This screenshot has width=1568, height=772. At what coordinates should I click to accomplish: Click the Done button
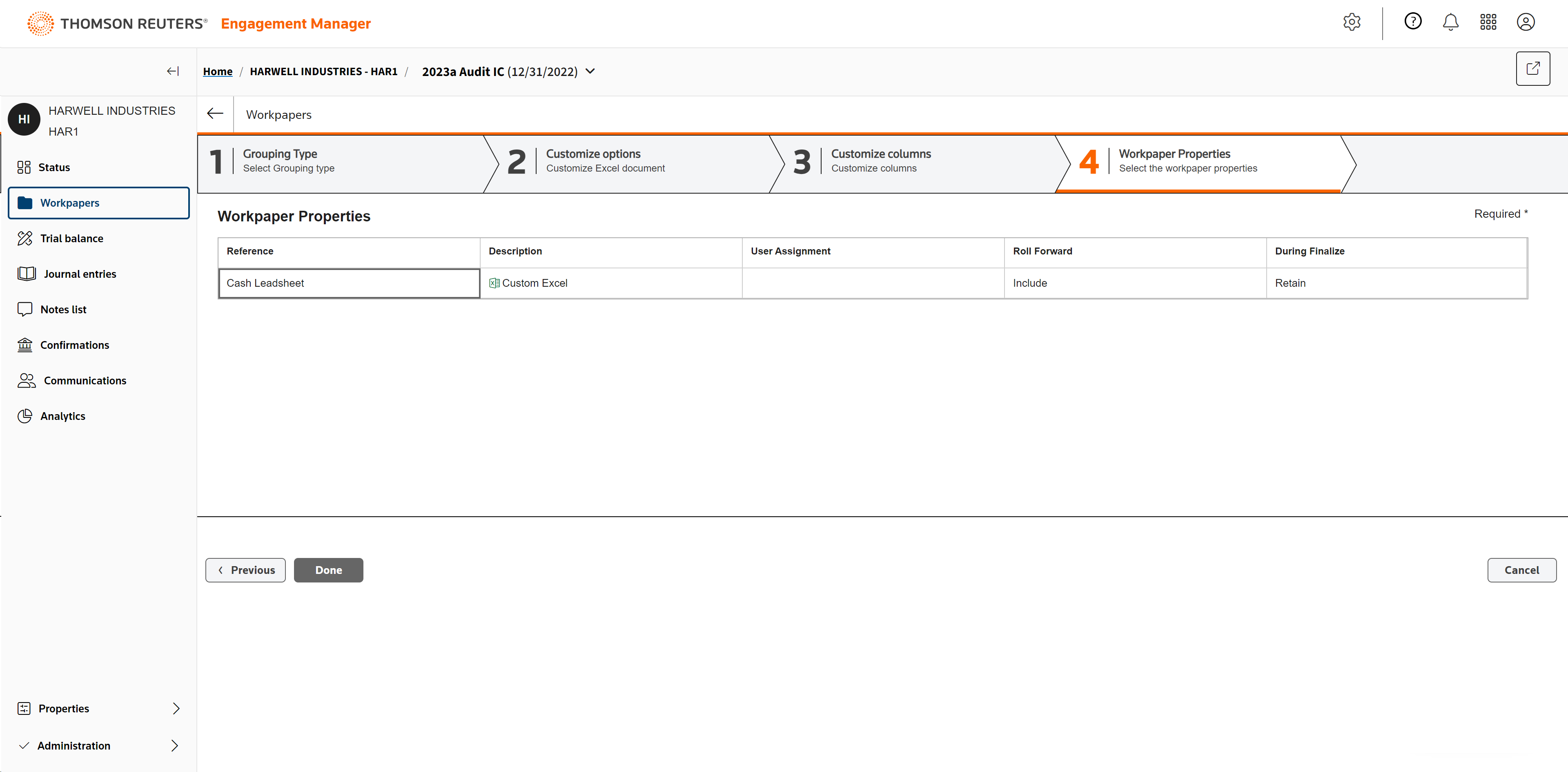click(x=328, y=570)
